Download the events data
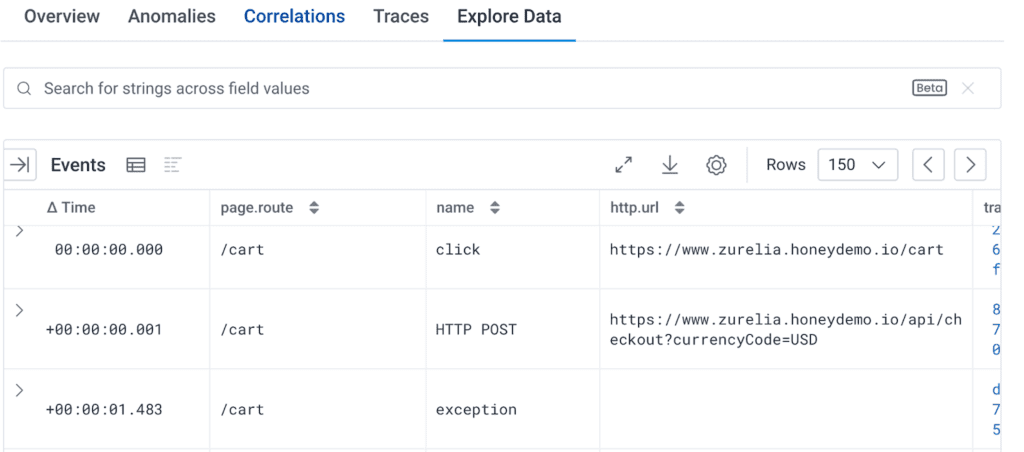1024x452 pixels. 670,165
